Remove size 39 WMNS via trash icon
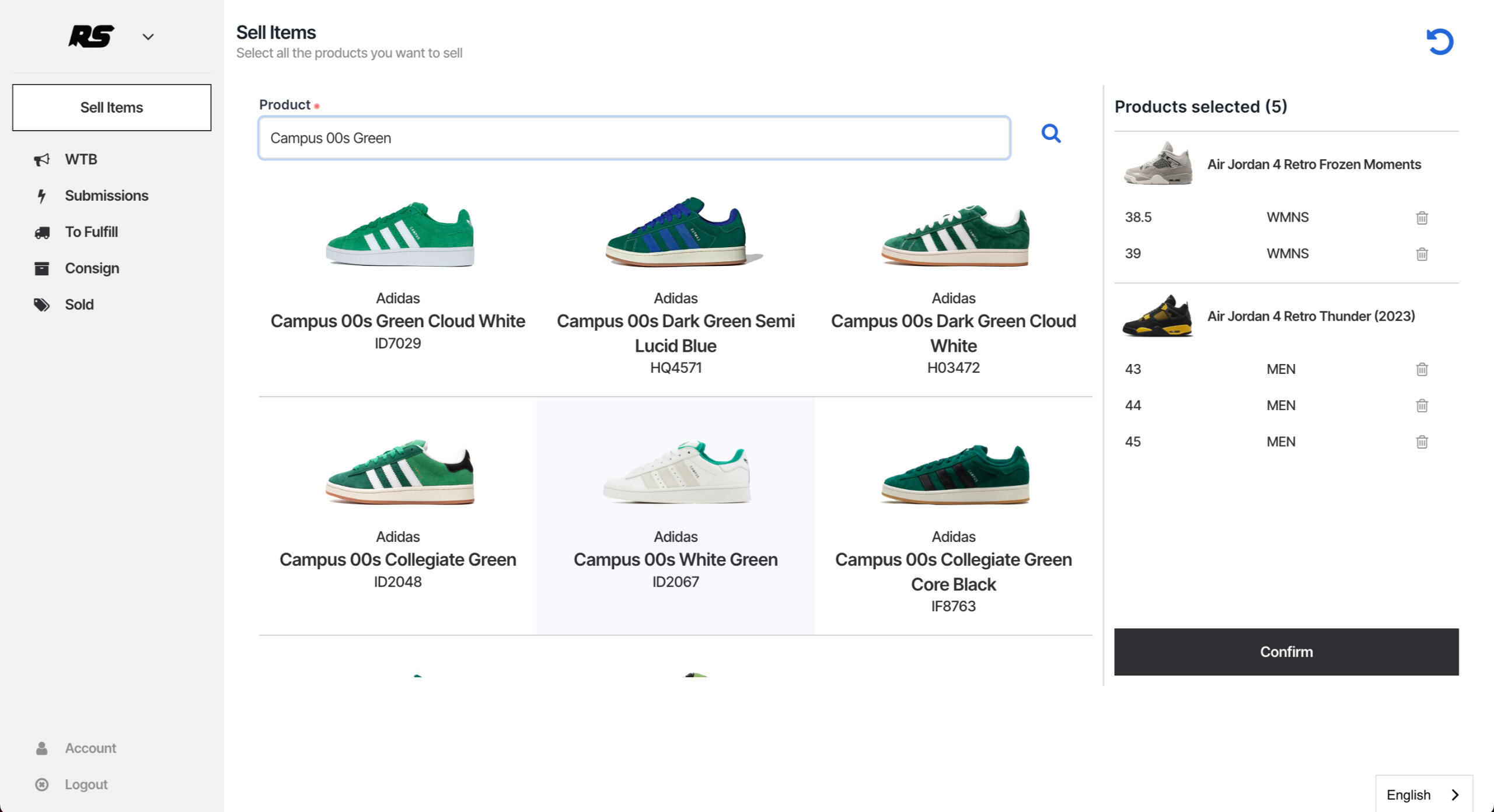 pyautogui.click(x=1422, y=254)
